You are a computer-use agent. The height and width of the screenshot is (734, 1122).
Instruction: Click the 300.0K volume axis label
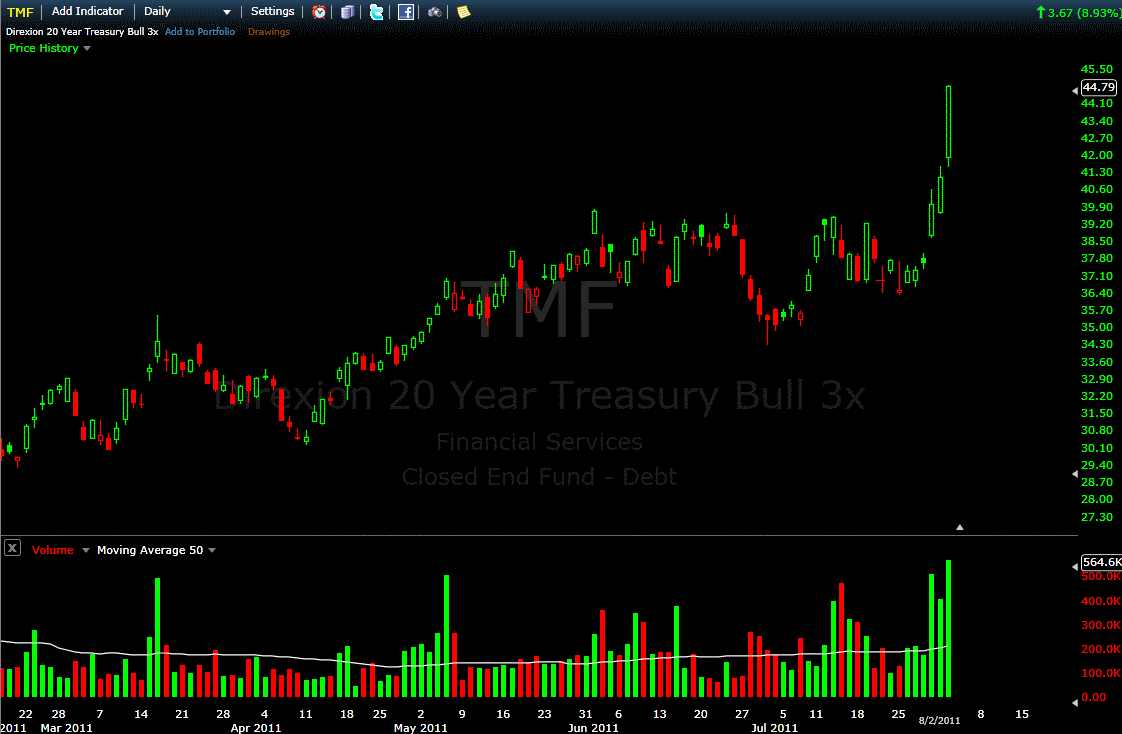click(x=1101, y=625)
